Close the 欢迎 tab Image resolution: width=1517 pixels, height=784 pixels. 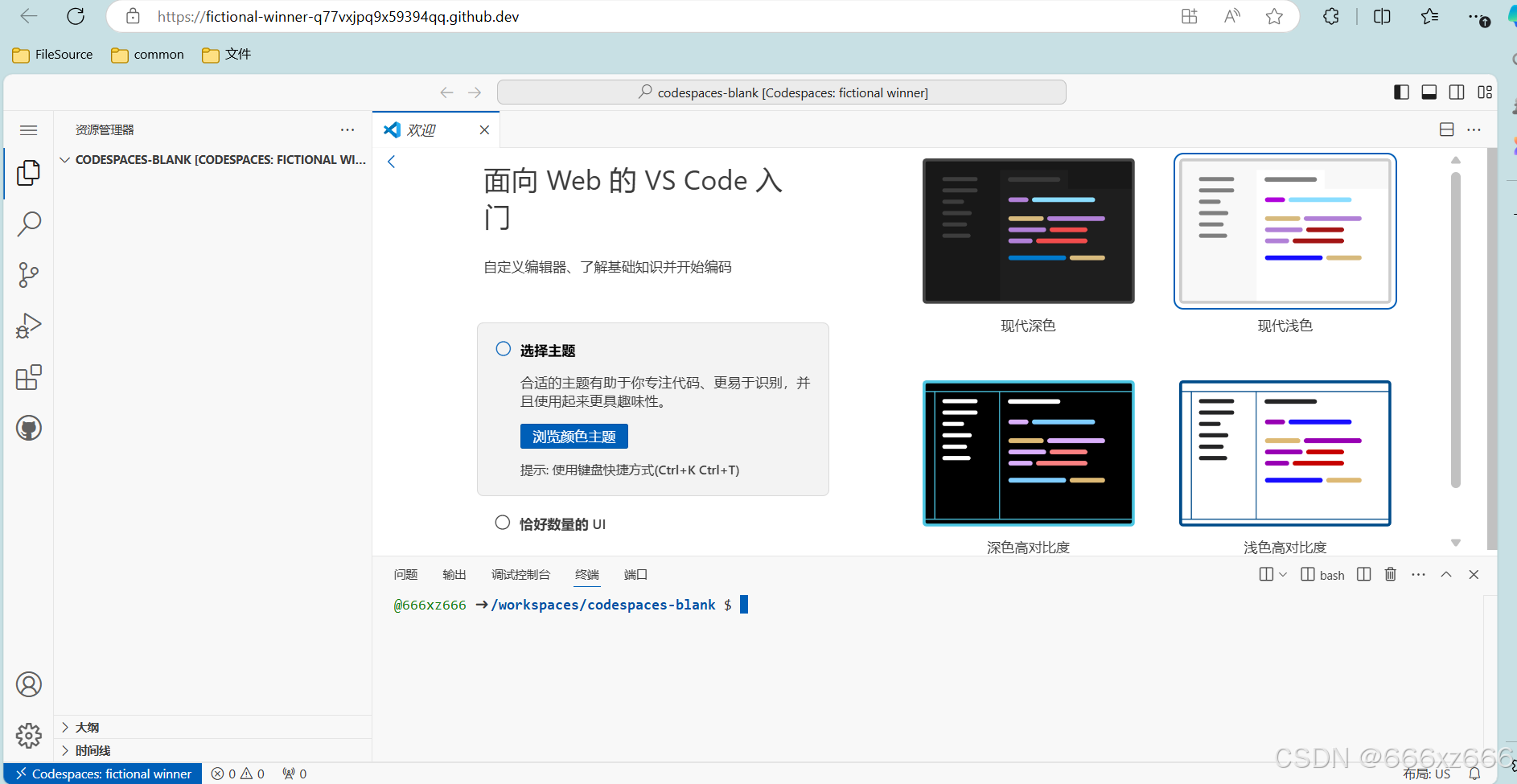(484, 129)
